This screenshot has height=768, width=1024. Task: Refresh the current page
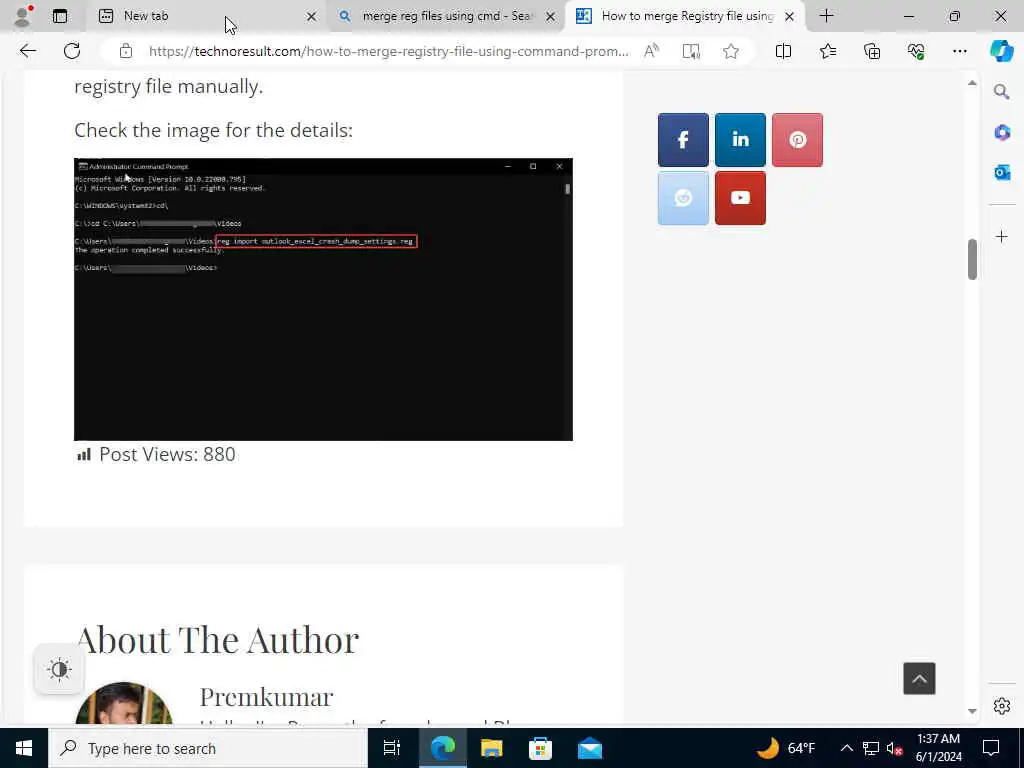coord(72,51)
